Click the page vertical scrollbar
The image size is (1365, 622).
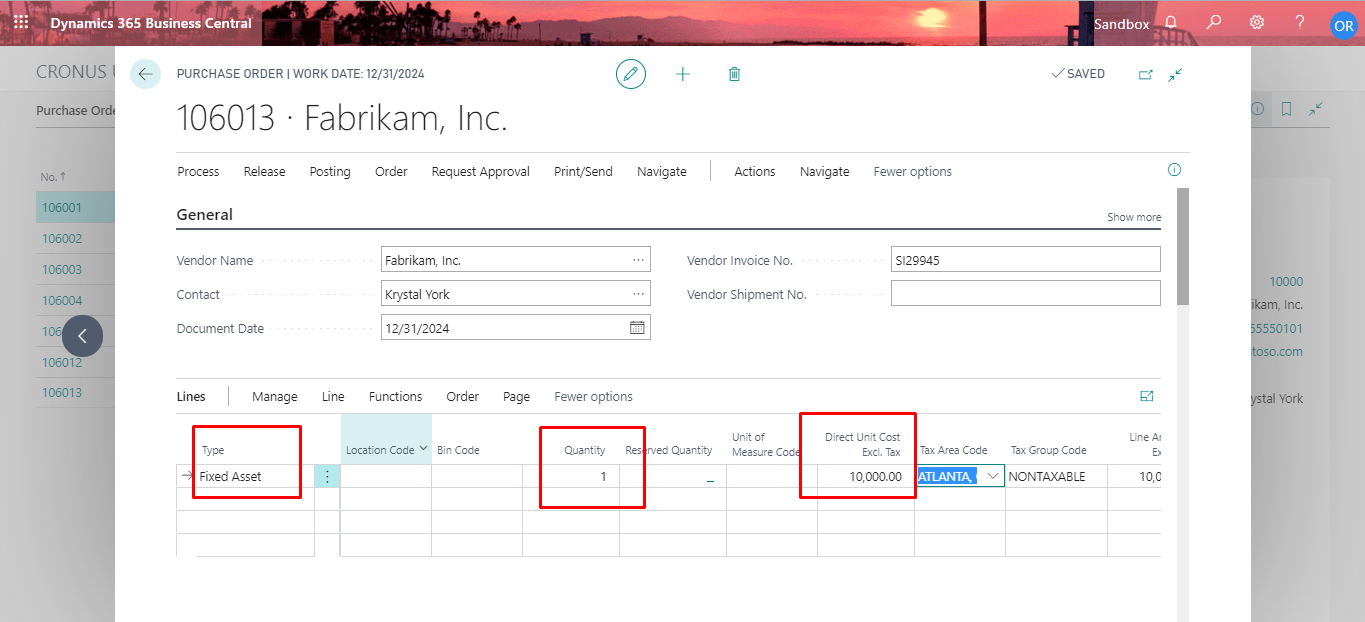1183,246
